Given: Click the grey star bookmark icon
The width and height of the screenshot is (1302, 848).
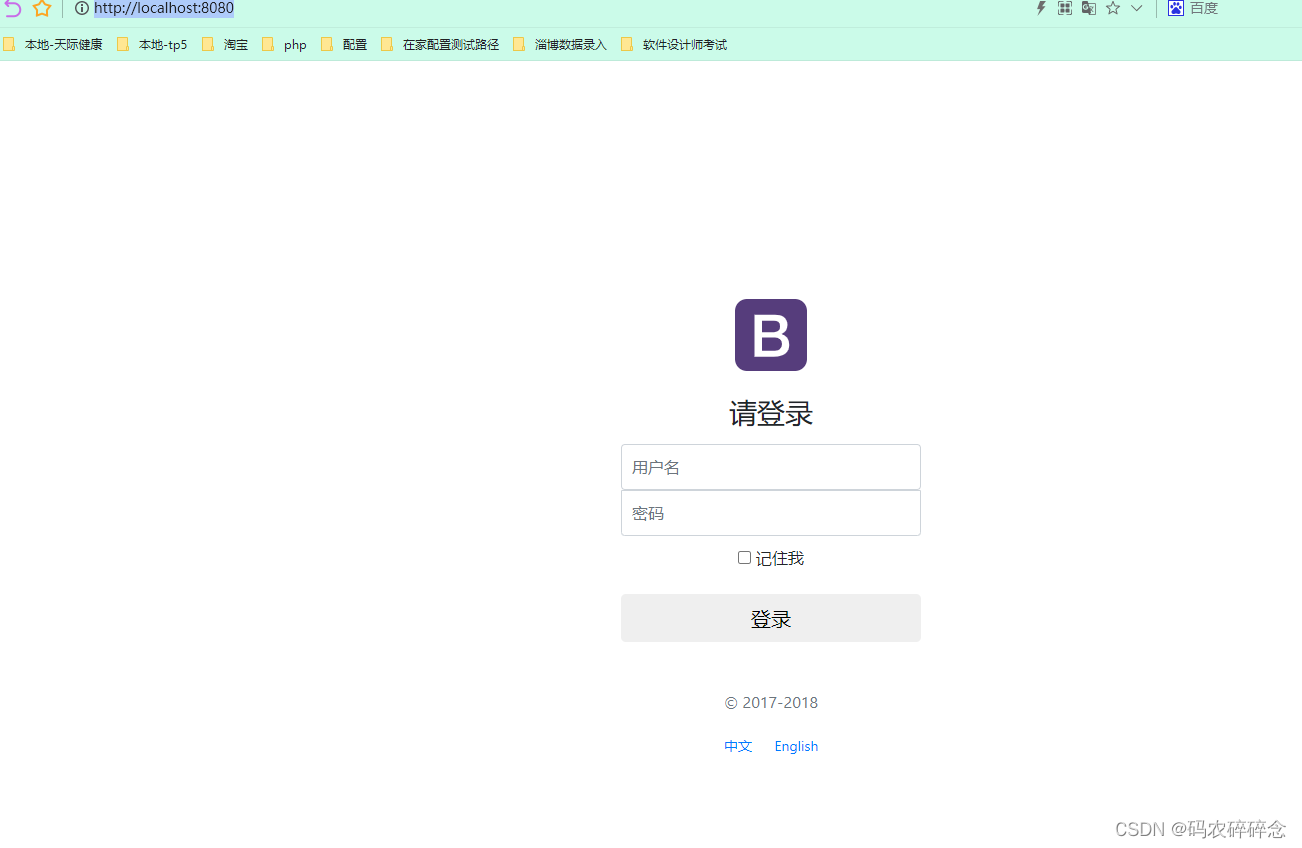Looking at the screenshot, I should tap(1113, 8).
